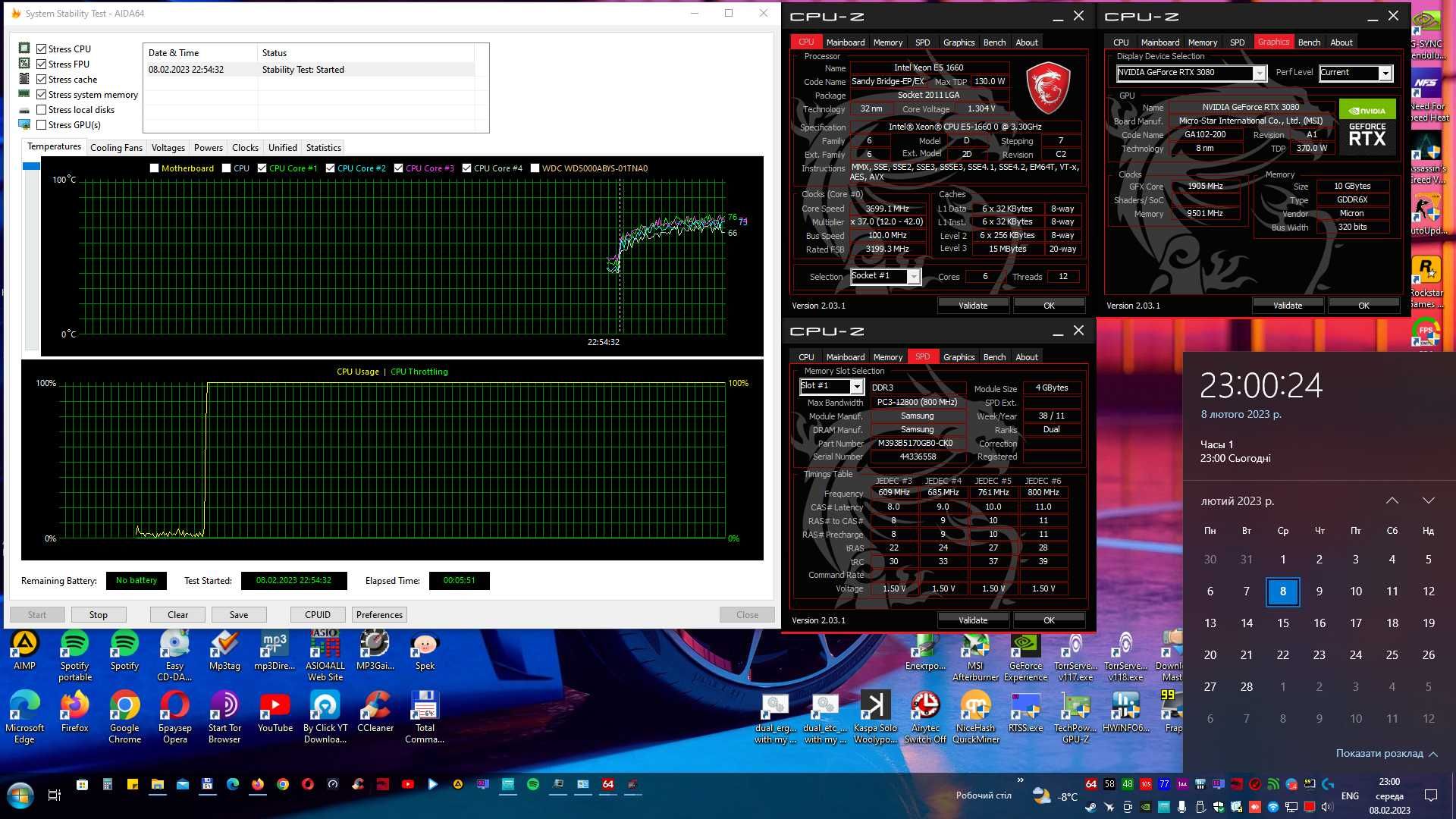Click language indicator ENG in taskbar
Viewport: 1456px width, 819px height.
[x=1350, y=795]
